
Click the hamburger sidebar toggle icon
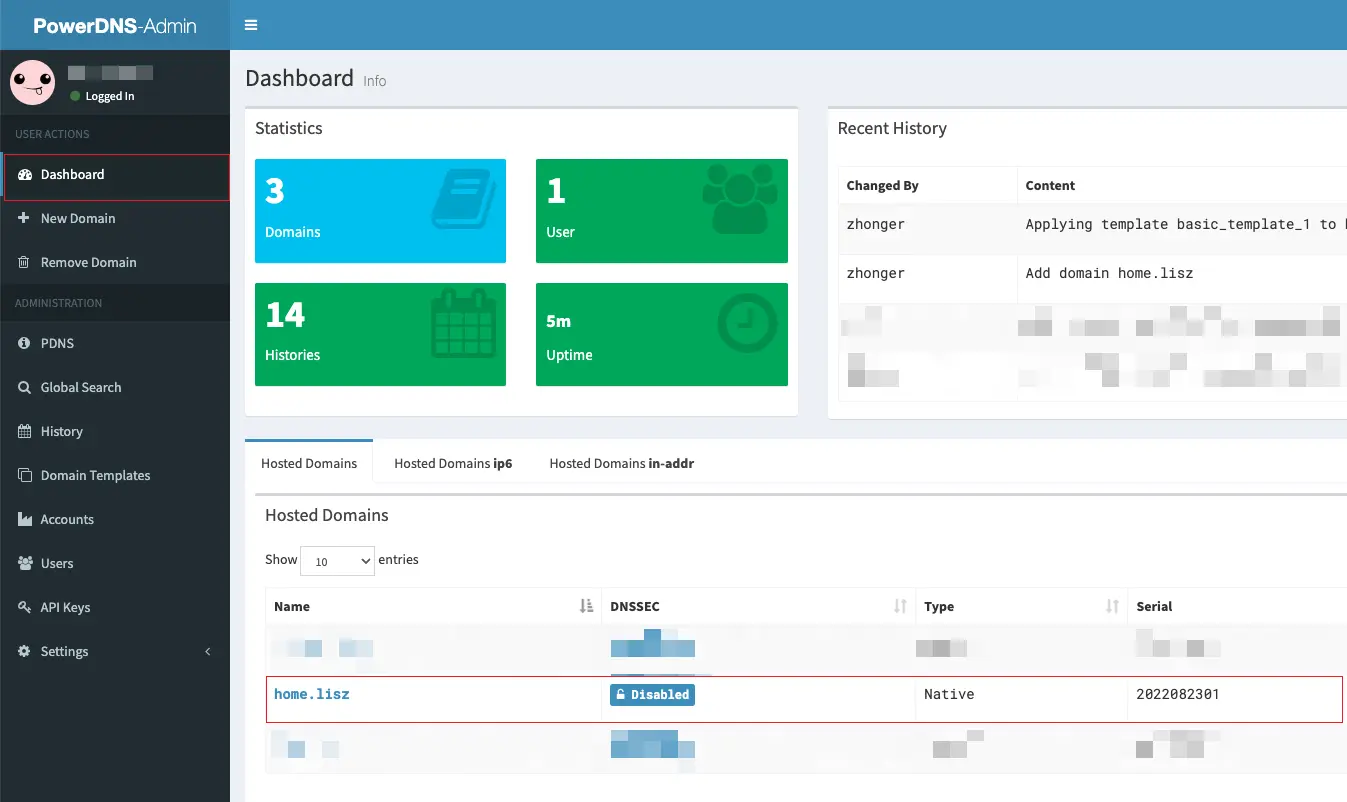[x=251, y=25]
